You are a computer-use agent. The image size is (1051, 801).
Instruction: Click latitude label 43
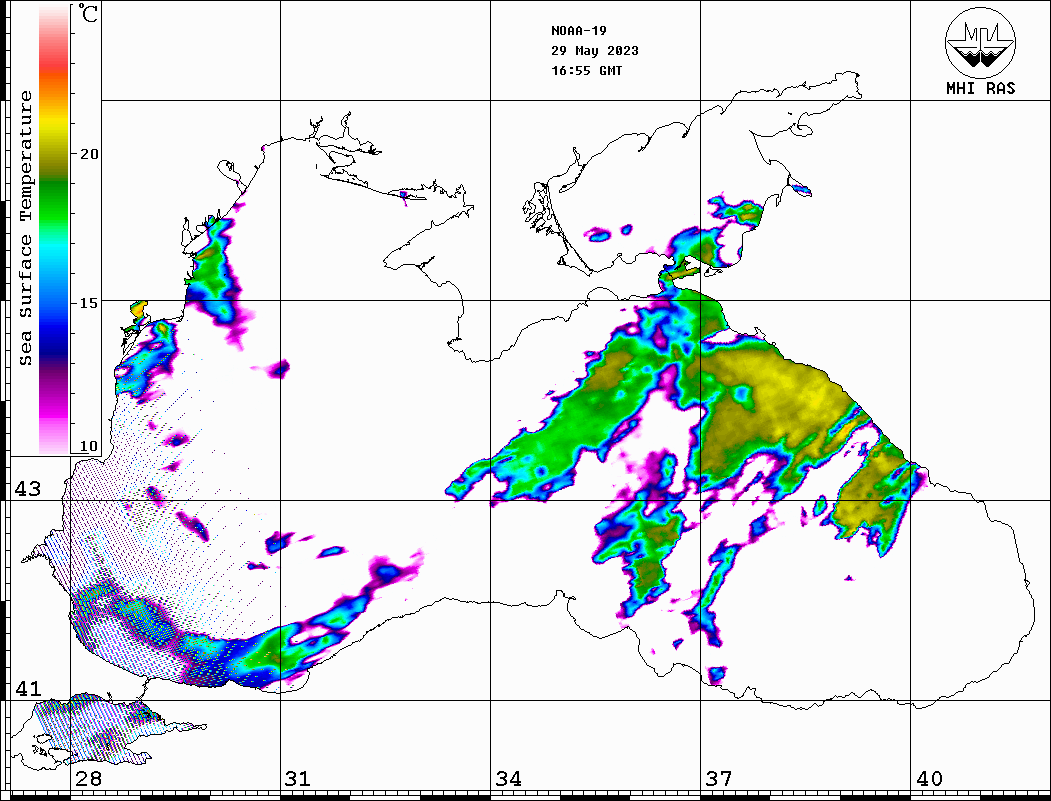tap(28, 489)
